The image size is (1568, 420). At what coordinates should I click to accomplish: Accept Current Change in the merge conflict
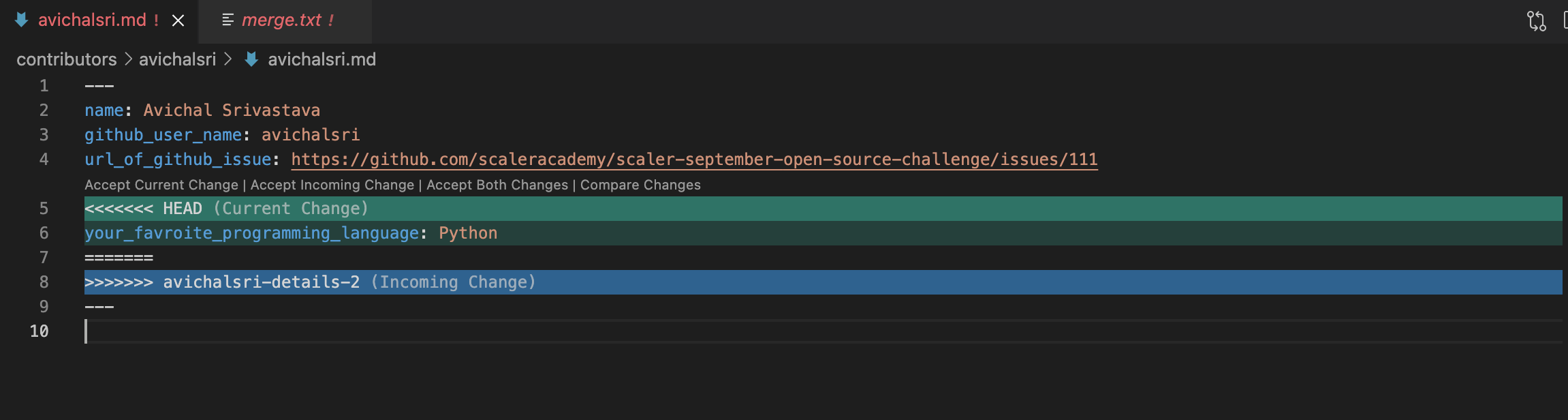(x=161, y=185)
